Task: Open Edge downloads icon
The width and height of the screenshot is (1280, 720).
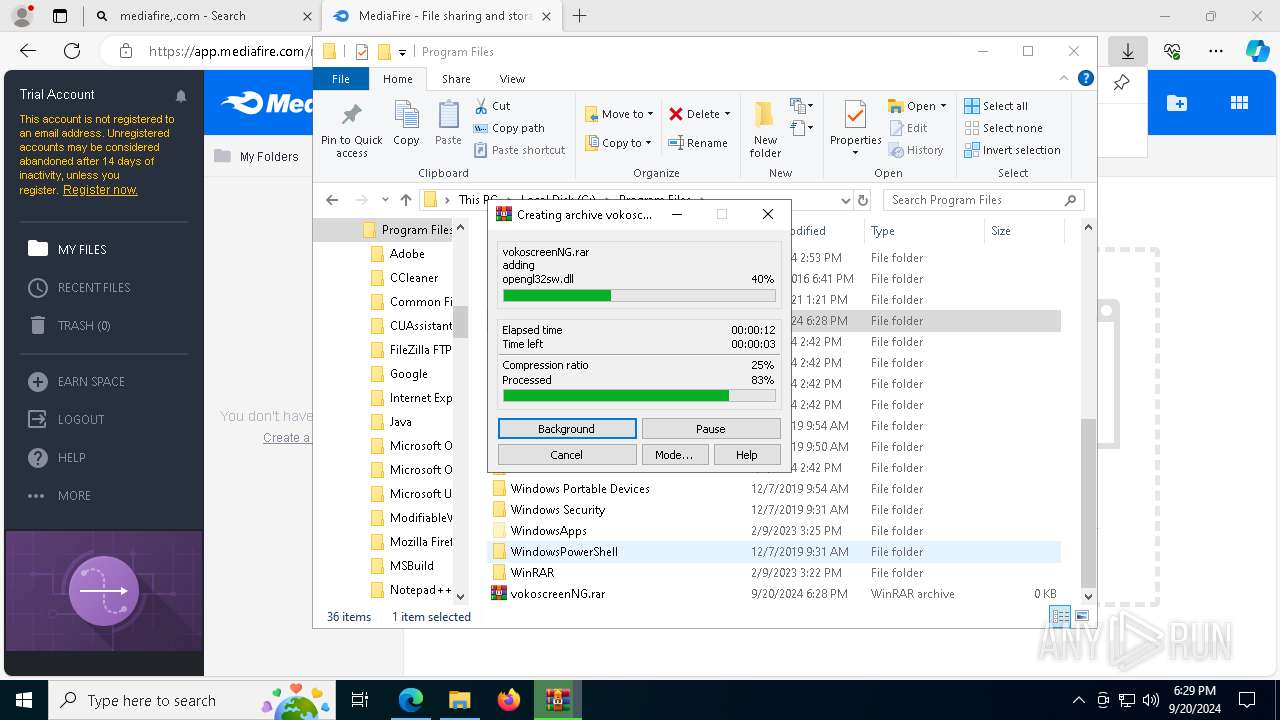Action: (x=1127, y=51)
